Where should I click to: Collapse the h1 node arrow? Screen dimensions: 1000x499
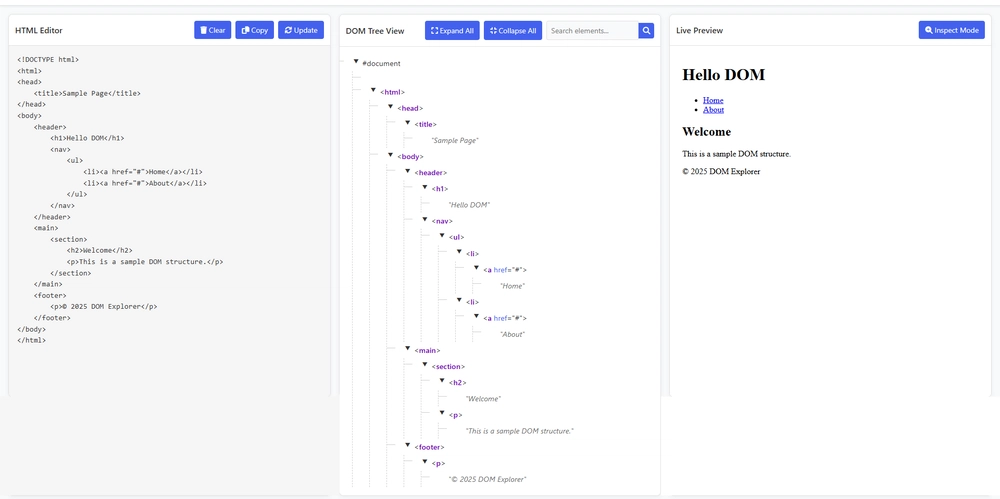coord(425,187)
